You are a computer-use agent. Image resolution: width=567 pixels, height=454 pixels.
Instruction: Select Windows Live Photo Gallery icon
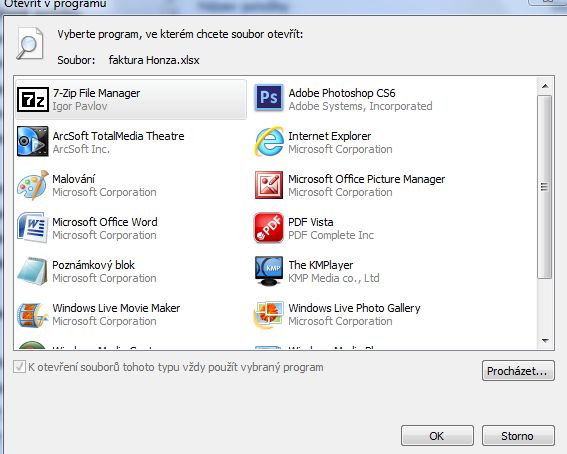coord(268,315)
